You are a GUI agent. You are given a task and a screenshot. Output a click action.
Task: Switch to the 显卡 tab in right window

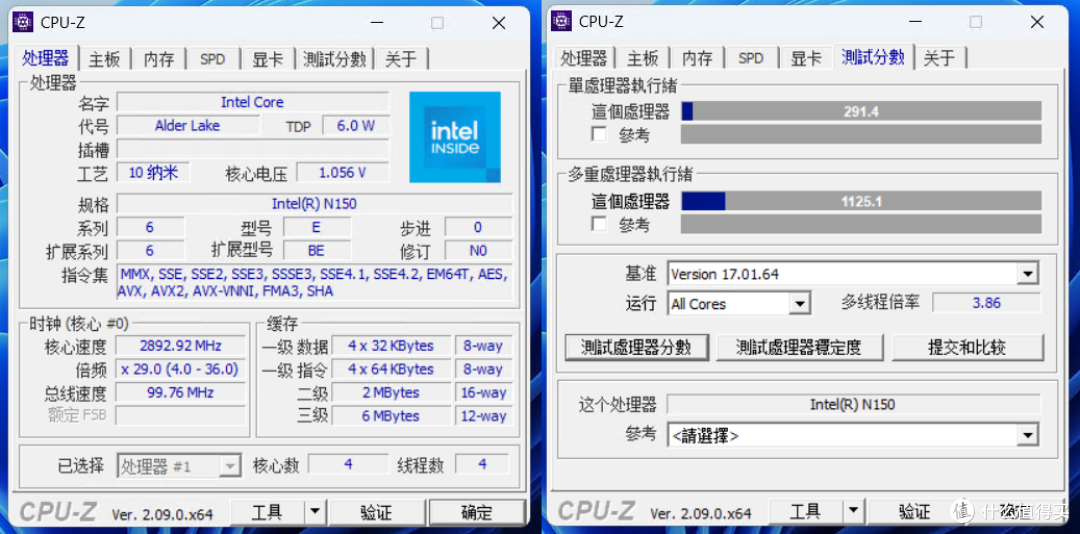(x=807, y=59)
